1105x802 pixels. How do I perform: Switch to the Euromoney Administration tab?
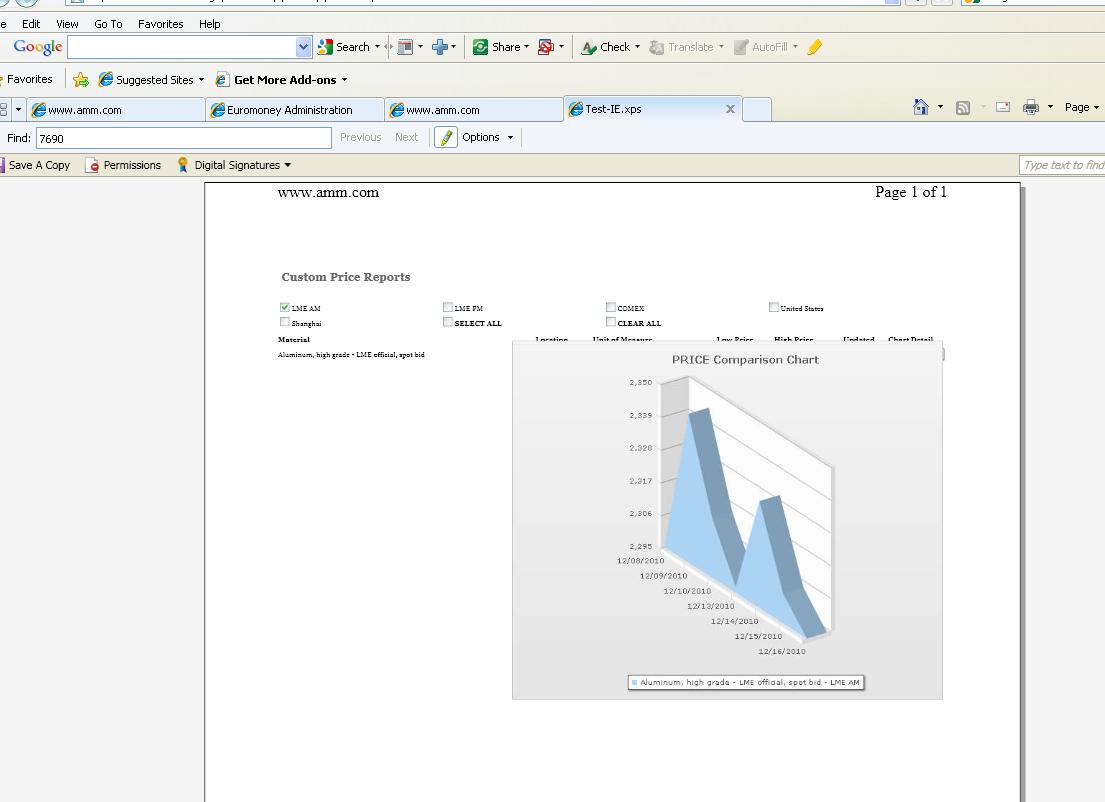pos(290,110)
